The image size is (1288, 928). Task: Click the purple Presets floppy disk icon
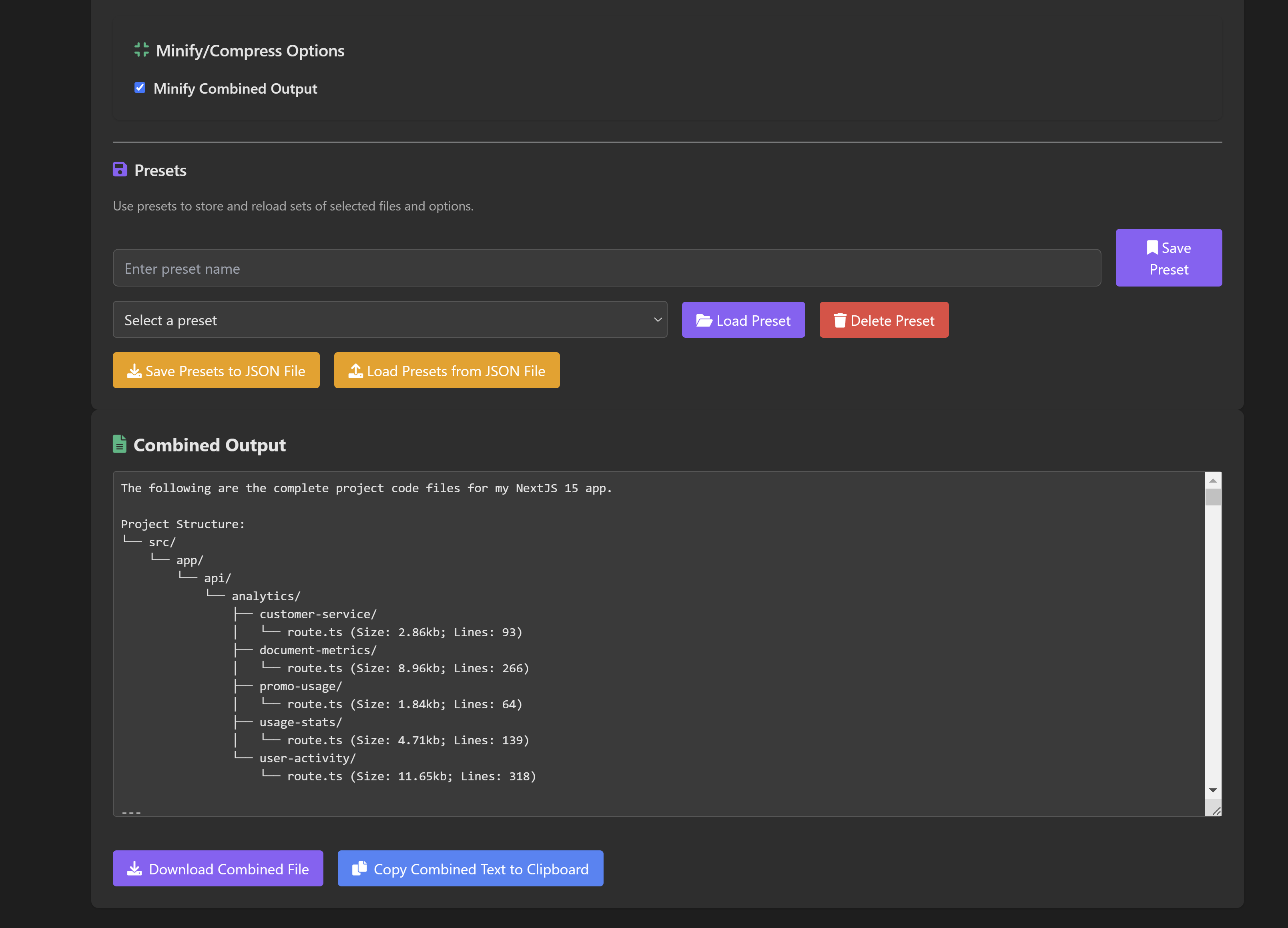click(120, 170)
